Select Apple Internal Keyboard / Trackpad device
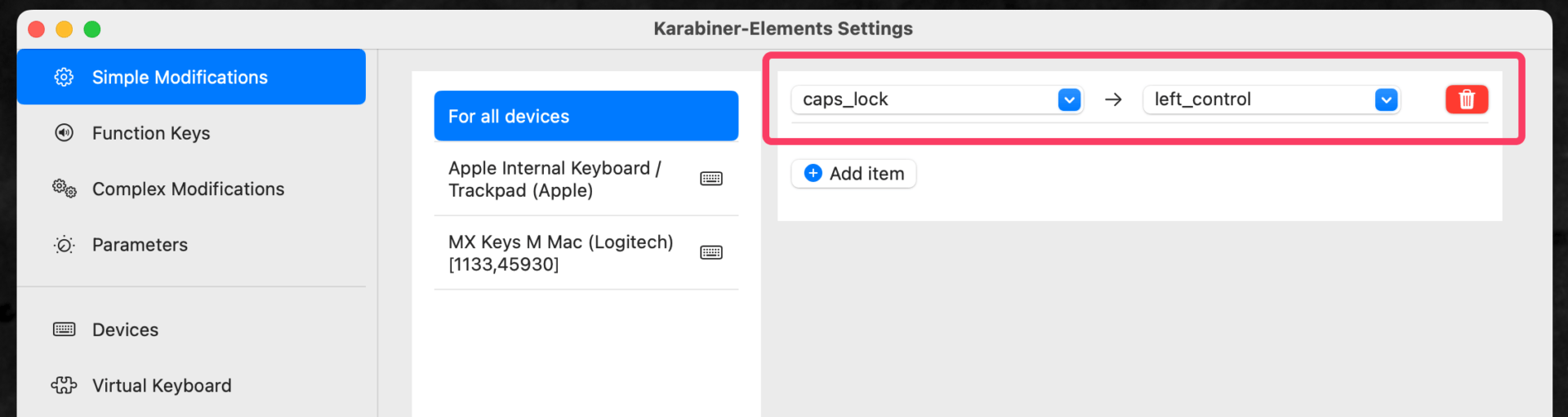The height and width of the screenshot is (417, 1568). 563,179
